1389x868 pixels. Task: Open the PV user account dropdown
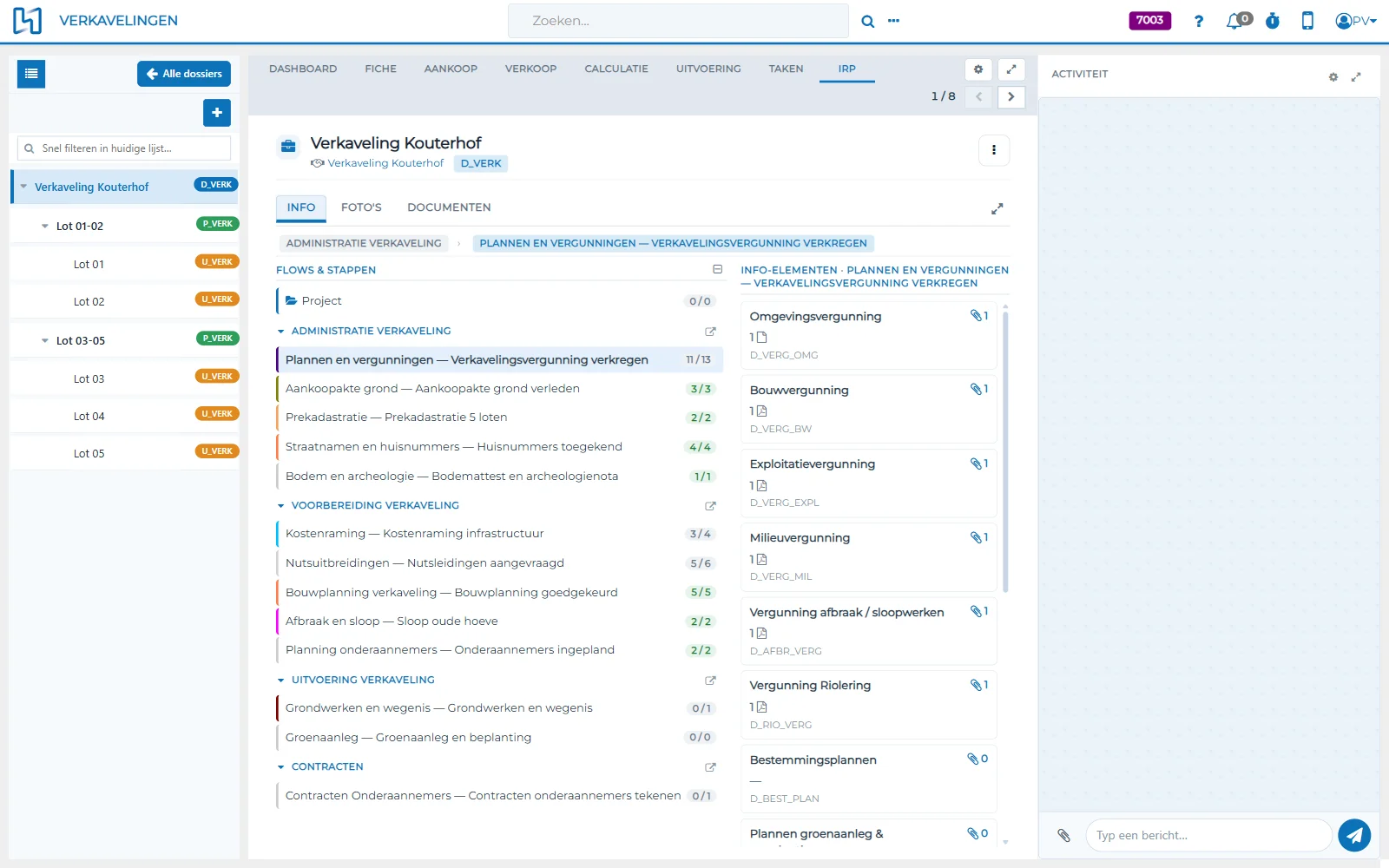(1356, 21)
